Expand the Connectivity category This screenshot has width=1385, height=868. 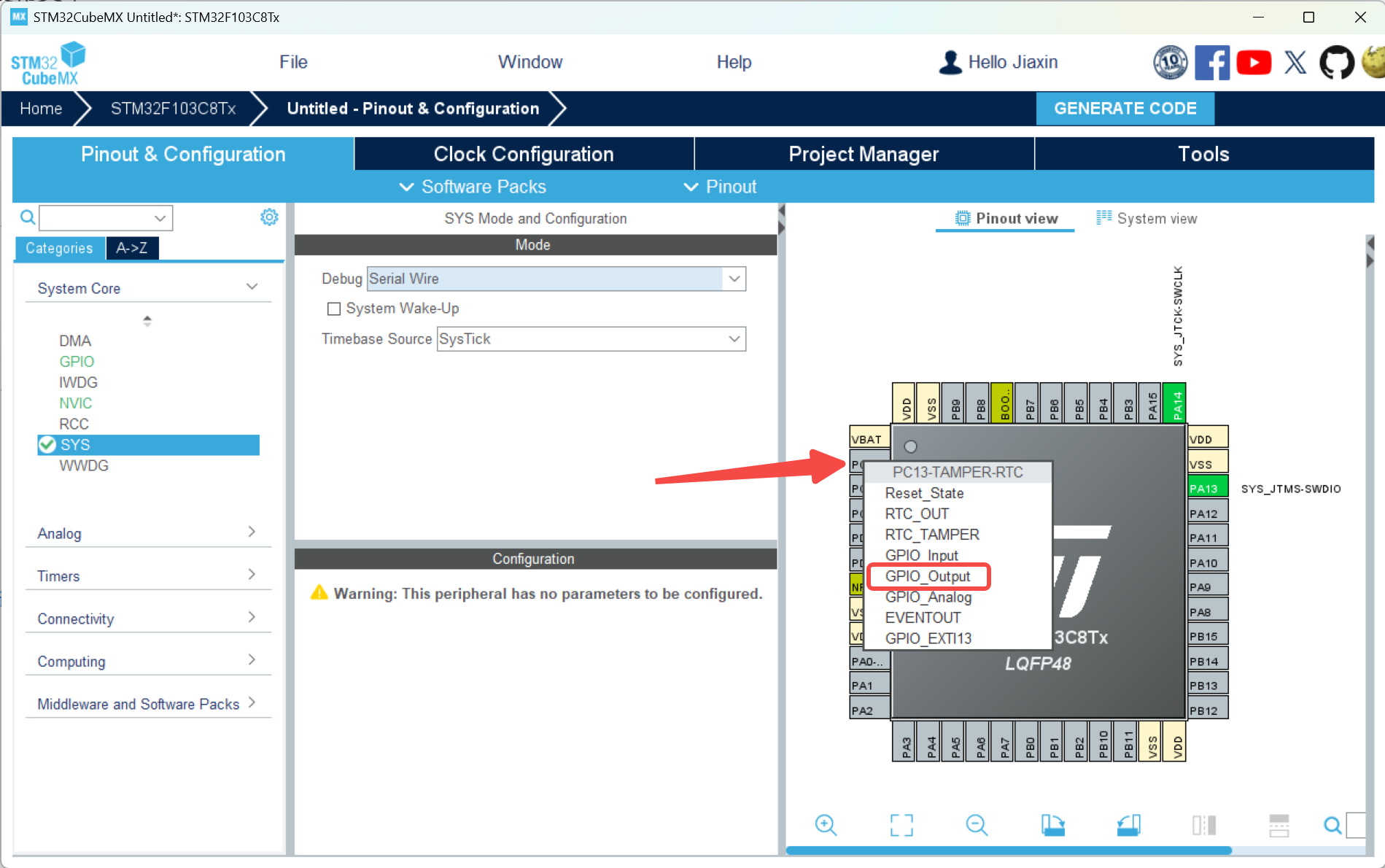[x=148, y=619]
